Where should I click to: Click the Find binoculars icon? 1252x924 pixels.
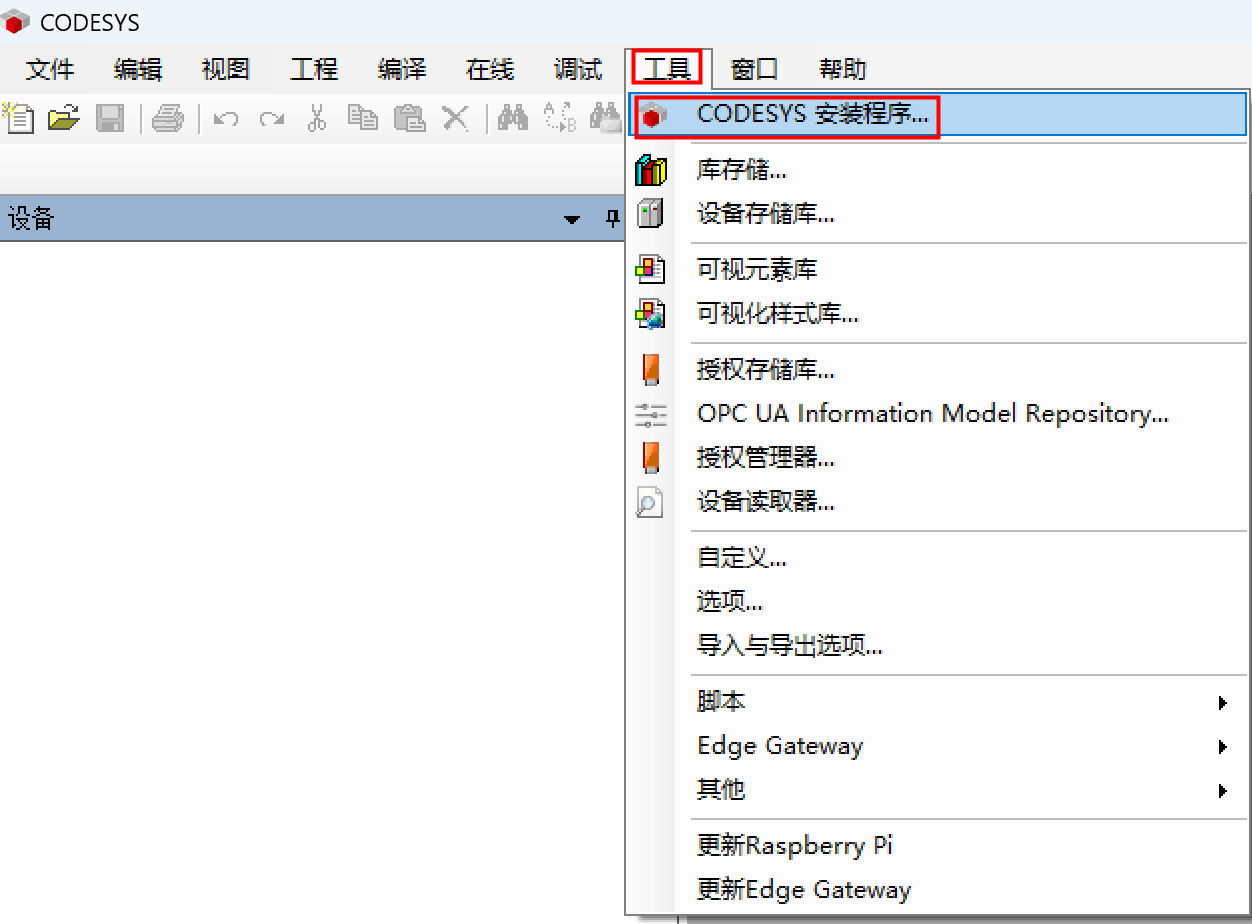click(x=513, y=118)
